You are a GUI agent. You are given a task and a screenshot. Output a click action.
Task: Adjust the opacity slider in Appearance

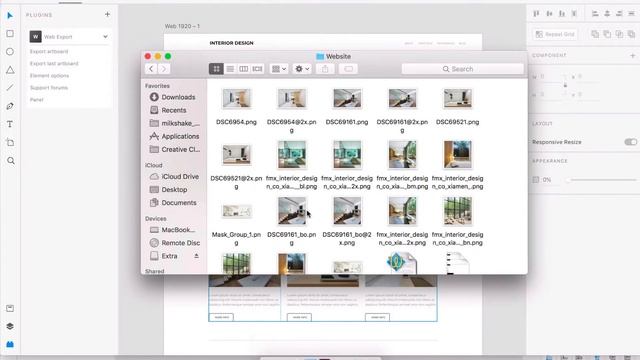pos(602,180)
